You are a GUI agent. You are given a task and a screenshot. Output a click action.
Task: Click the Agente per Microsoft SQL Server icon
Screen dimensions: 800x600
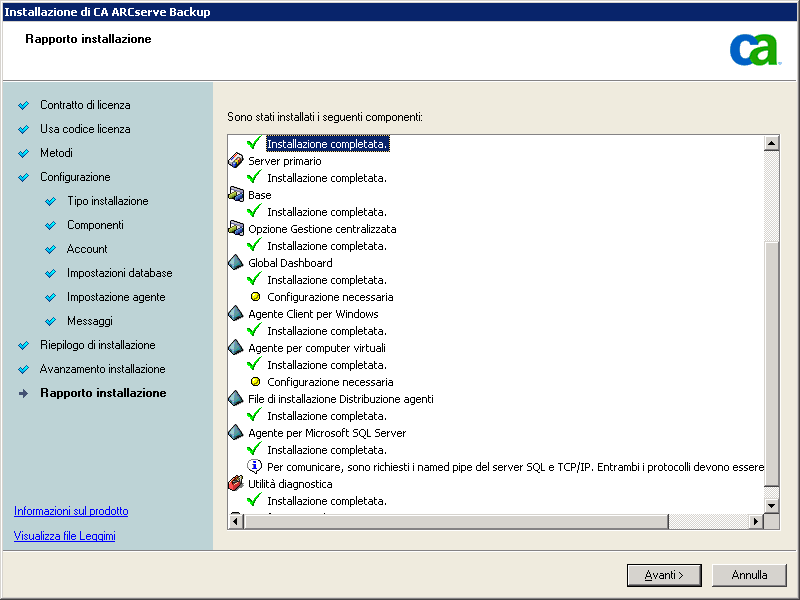[x=237, y=432]
